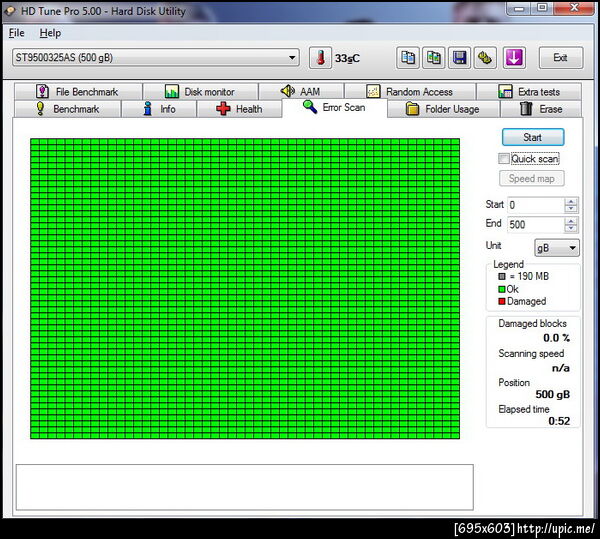Viewport: 600px width, 539px height.
Task: Click the copy screenshot to clipboard icon
Action: (433, 58)
